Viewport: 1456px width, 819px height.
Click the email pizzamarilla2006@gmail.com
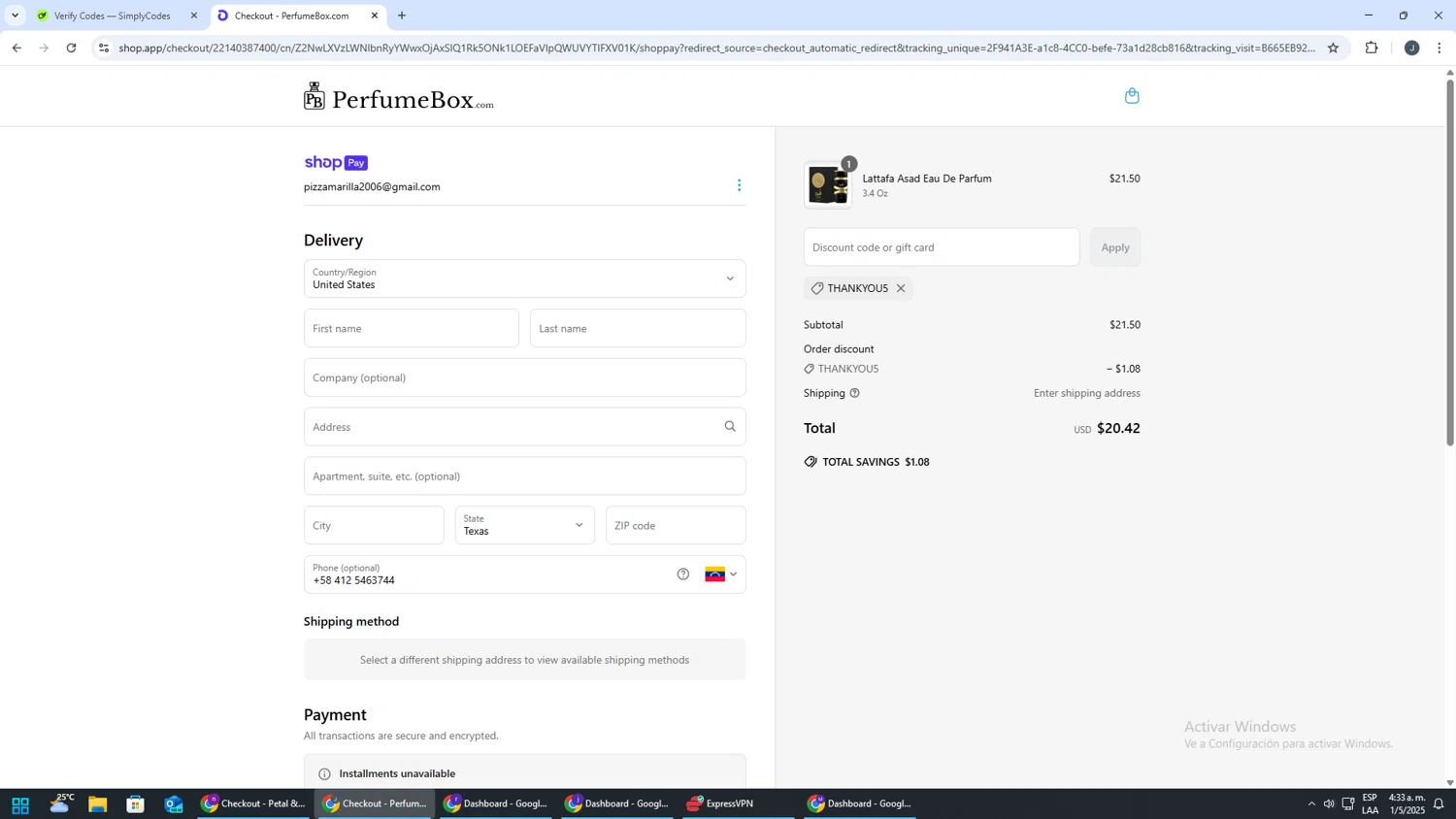[372, 186]
